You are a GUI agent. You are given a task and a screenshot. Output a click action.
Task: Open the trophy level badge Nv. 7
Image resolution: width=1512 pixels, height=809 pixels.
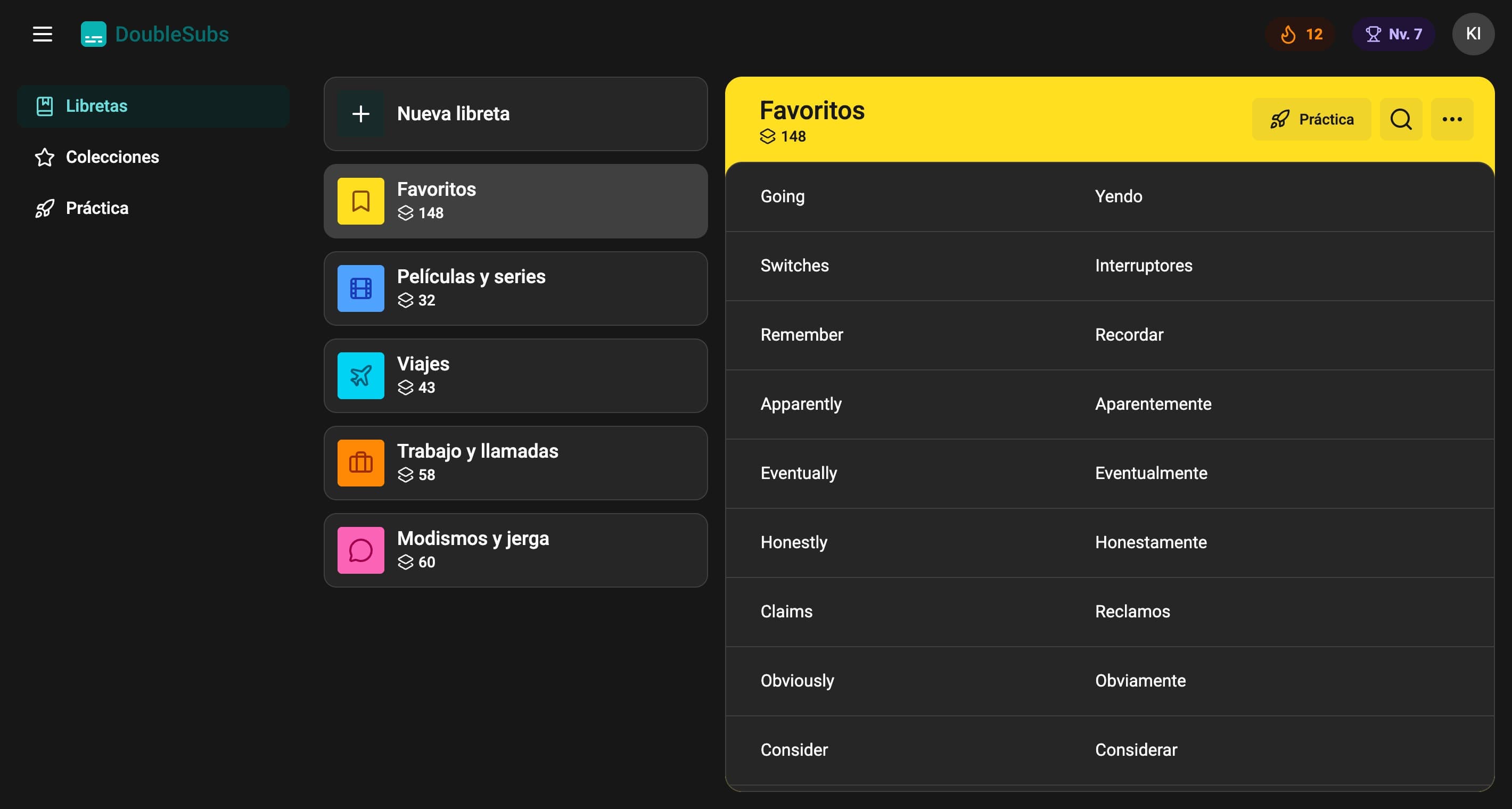pyautogui.click(x=1393, y=34)
